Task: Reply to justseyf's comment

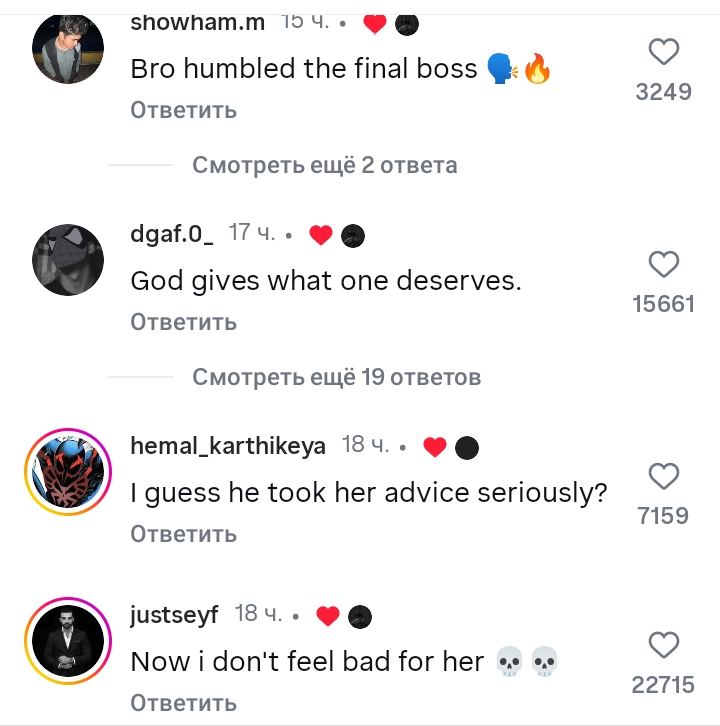Action: pyautogui.click(x=183, y=703)
